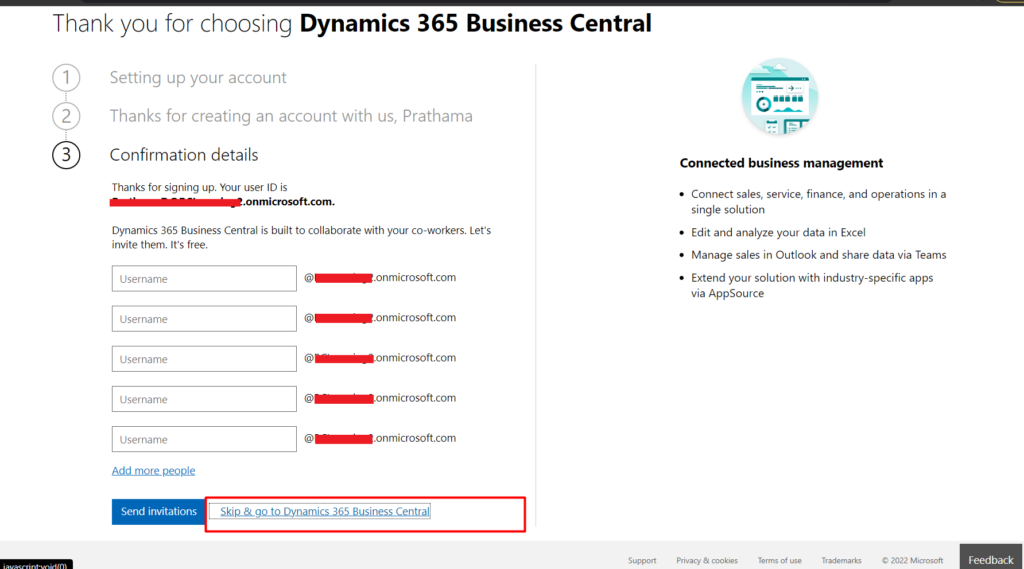Open the Add more people link

(x=153, y=470)
